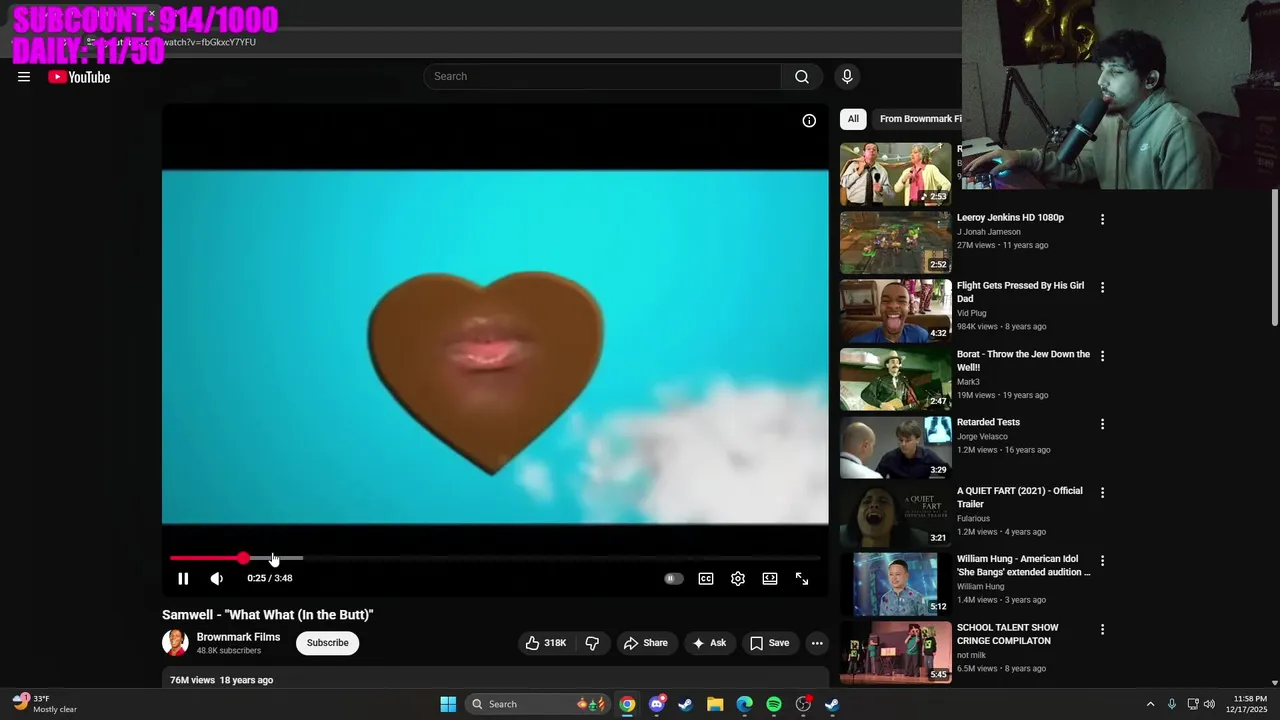The height and width of the screenshot is (720, 1280).
Task: Open Spotify from the taskbar
Action: [774, 704]
